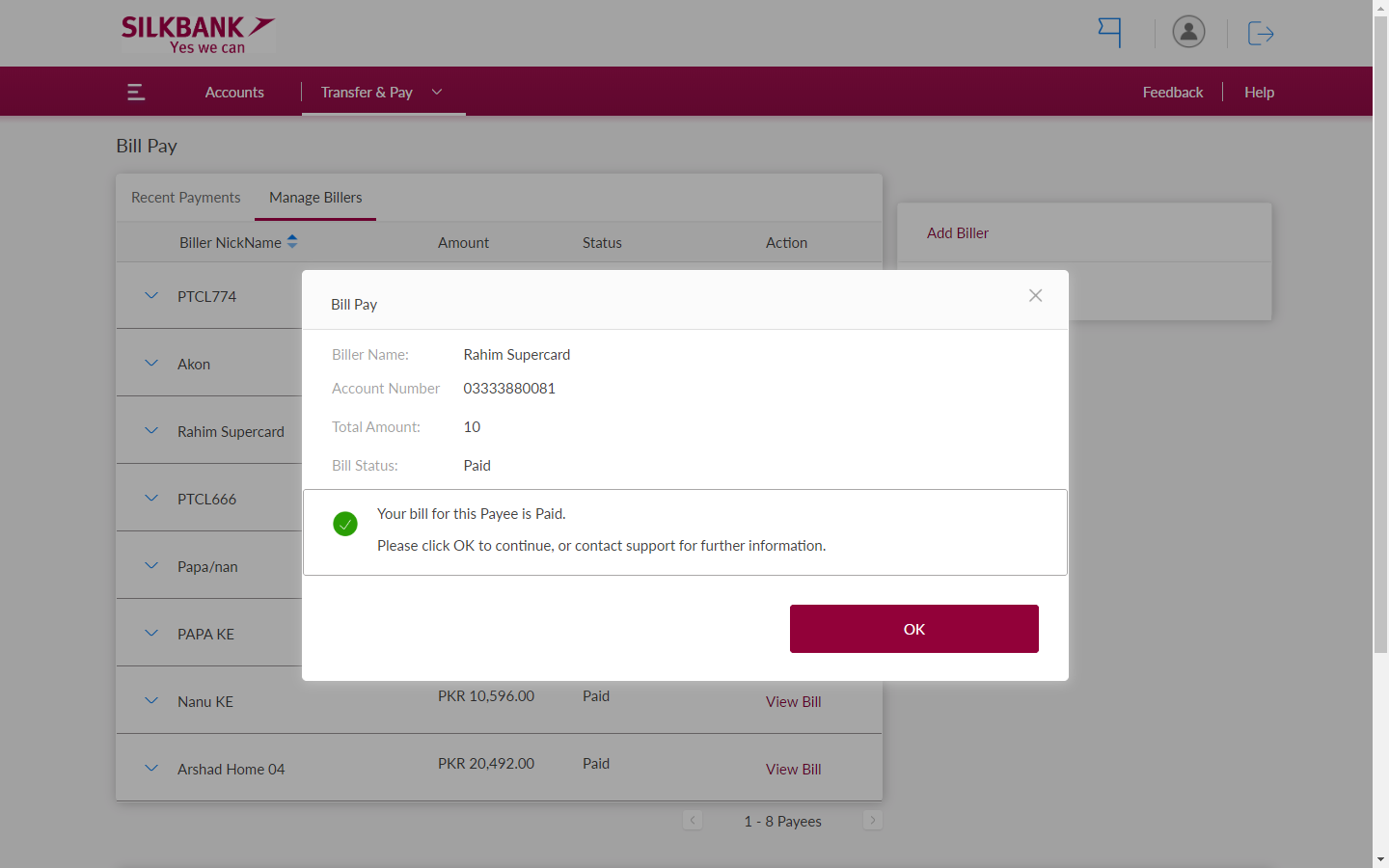Open the user profile icon
1389x868 pixels.
click(1188, 32)
